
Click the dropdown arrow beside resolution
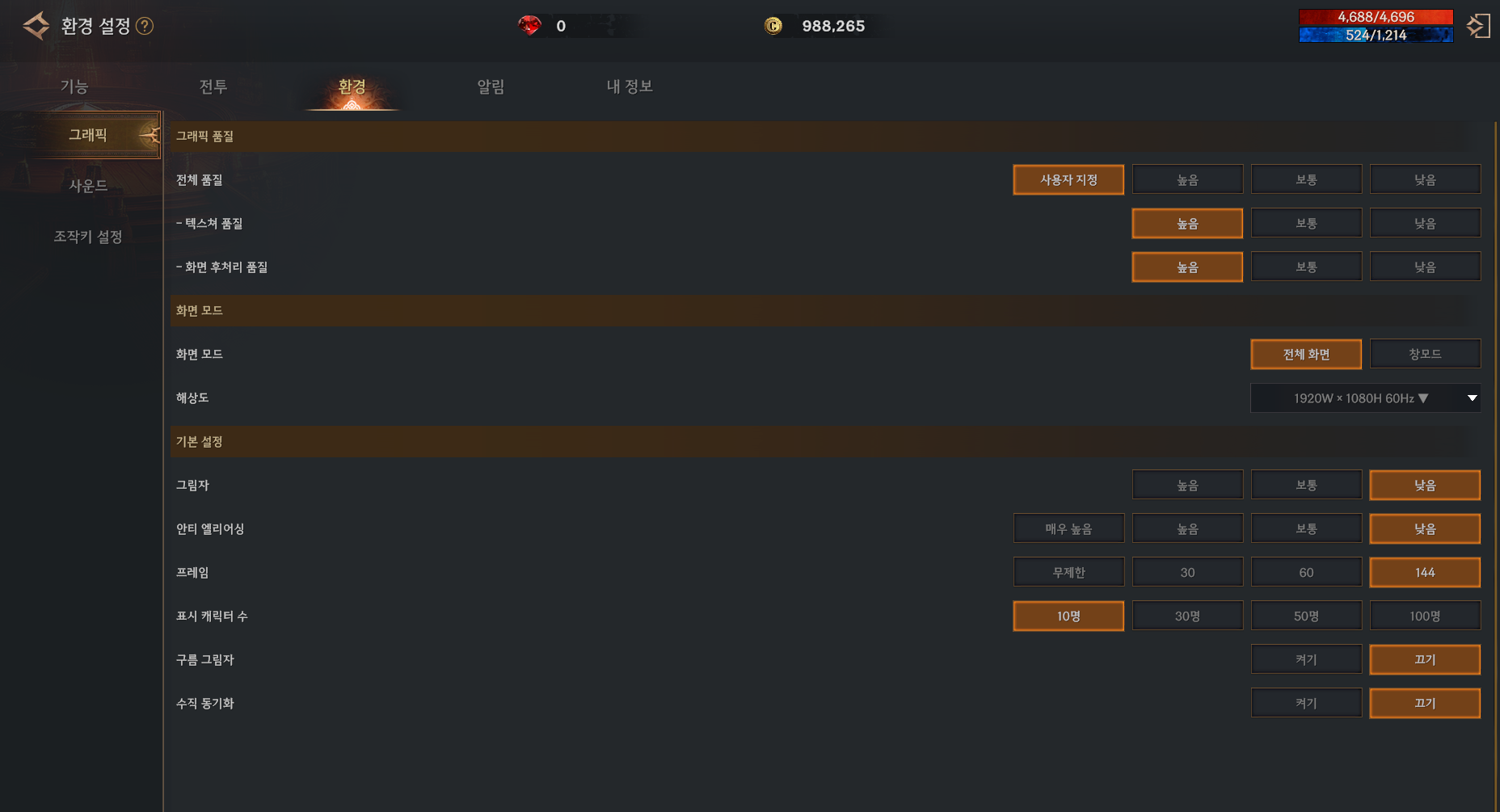[x=1472, y=398]
